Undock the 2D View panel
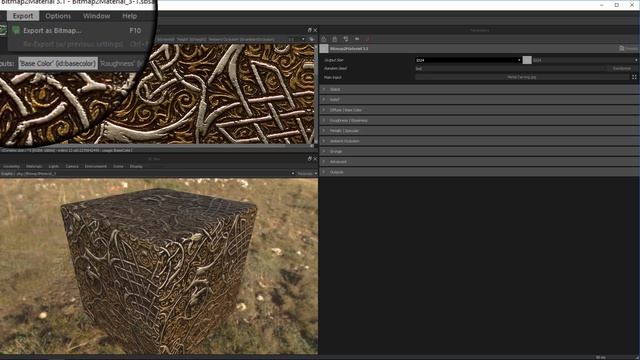This screenshot has height=360, width=640. coord(309,30)
